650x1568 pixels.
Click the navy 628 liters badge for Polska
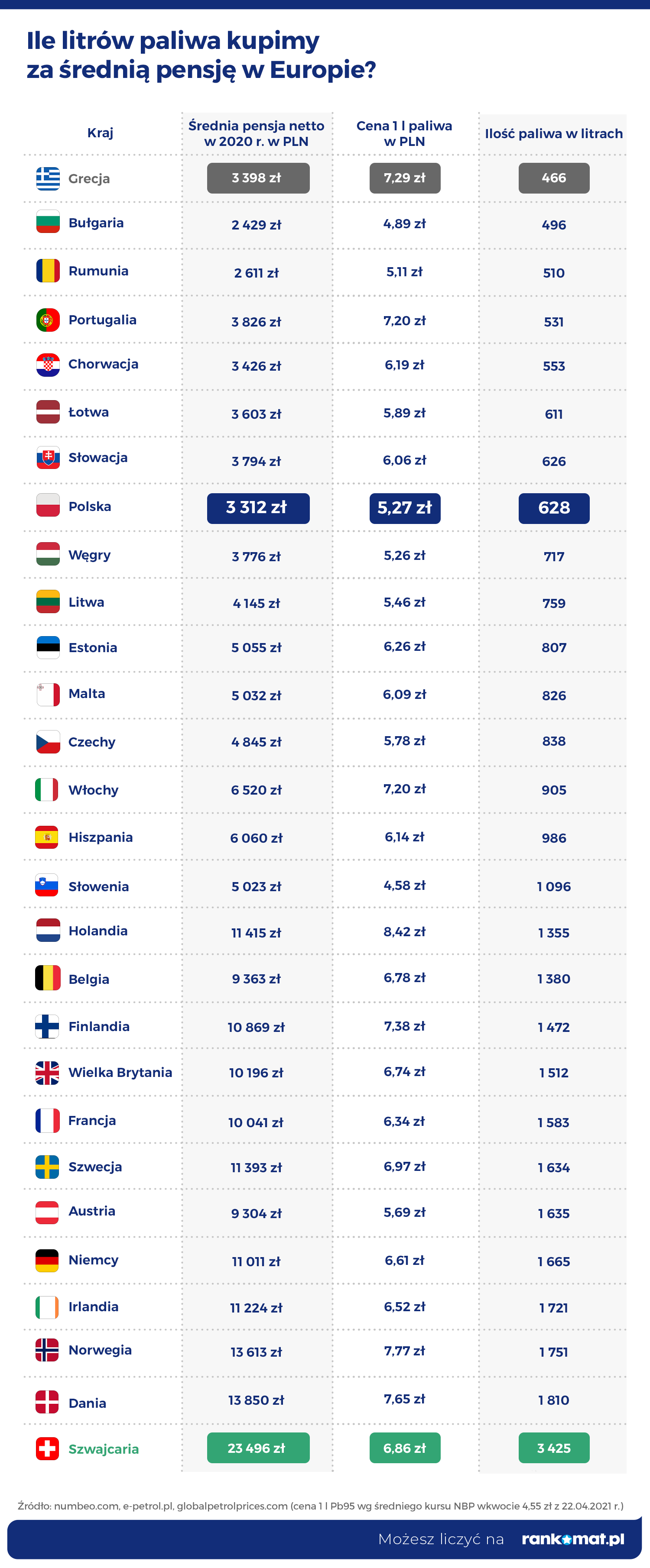tap(554, 508)
